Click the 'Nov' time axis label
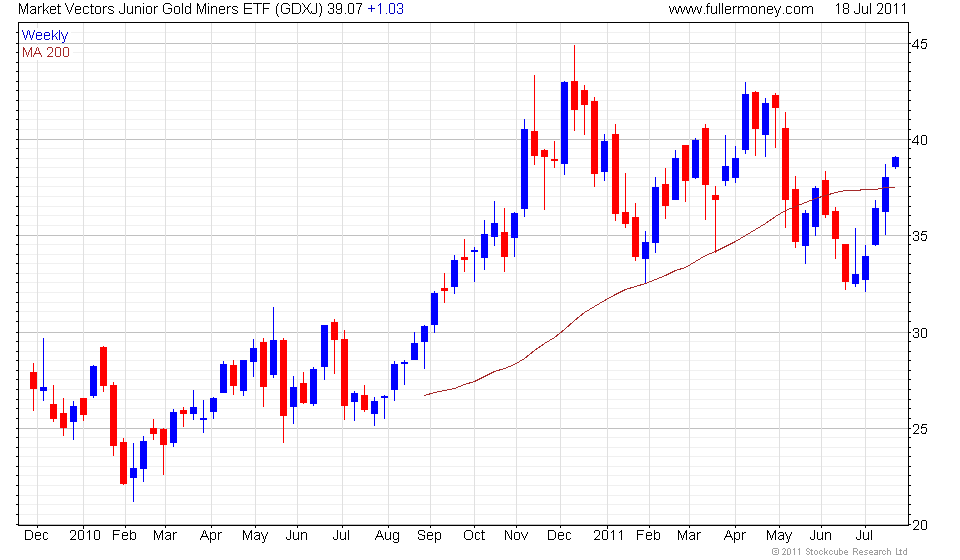The width and height of the screenshot is (960, 560). point(516,536)
